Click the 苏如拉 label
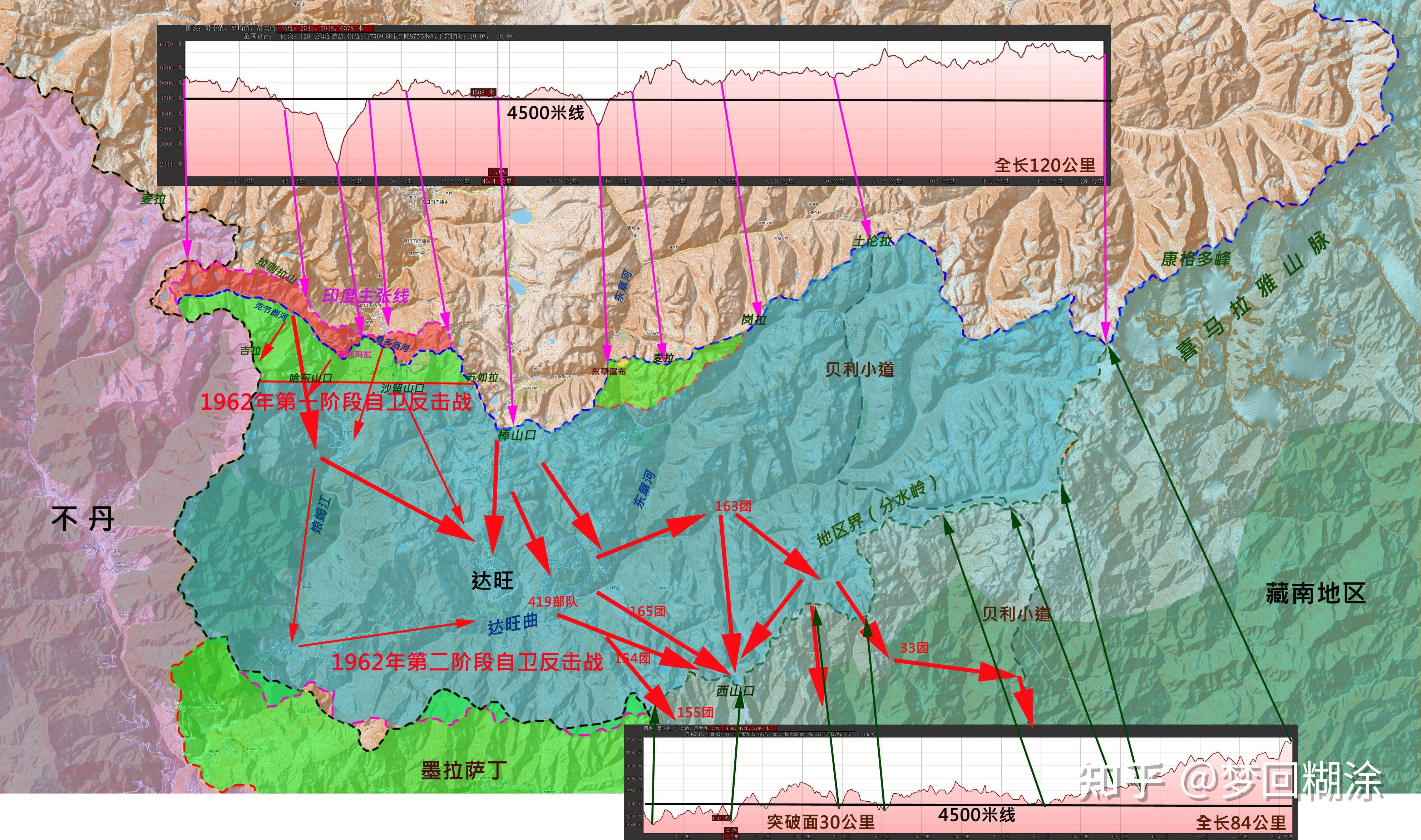The height and width of the screenshot is (840, 1421). [x=483, y=377]
